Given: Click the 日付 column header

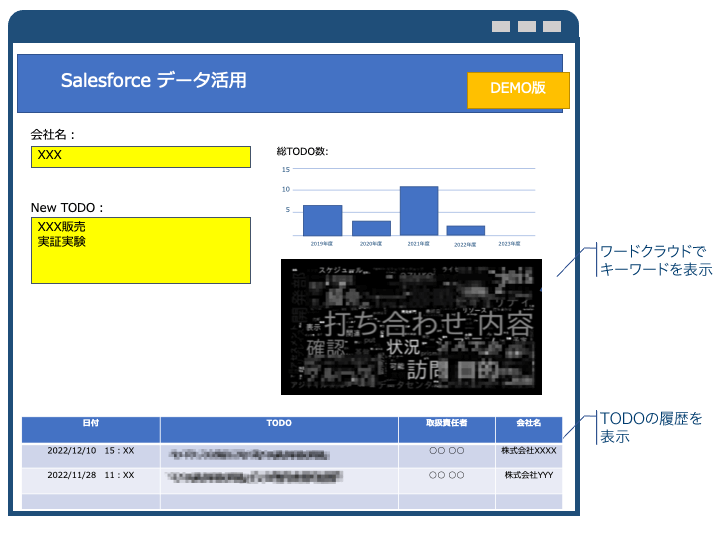Looking at the screenshot, I should point(91,429).
